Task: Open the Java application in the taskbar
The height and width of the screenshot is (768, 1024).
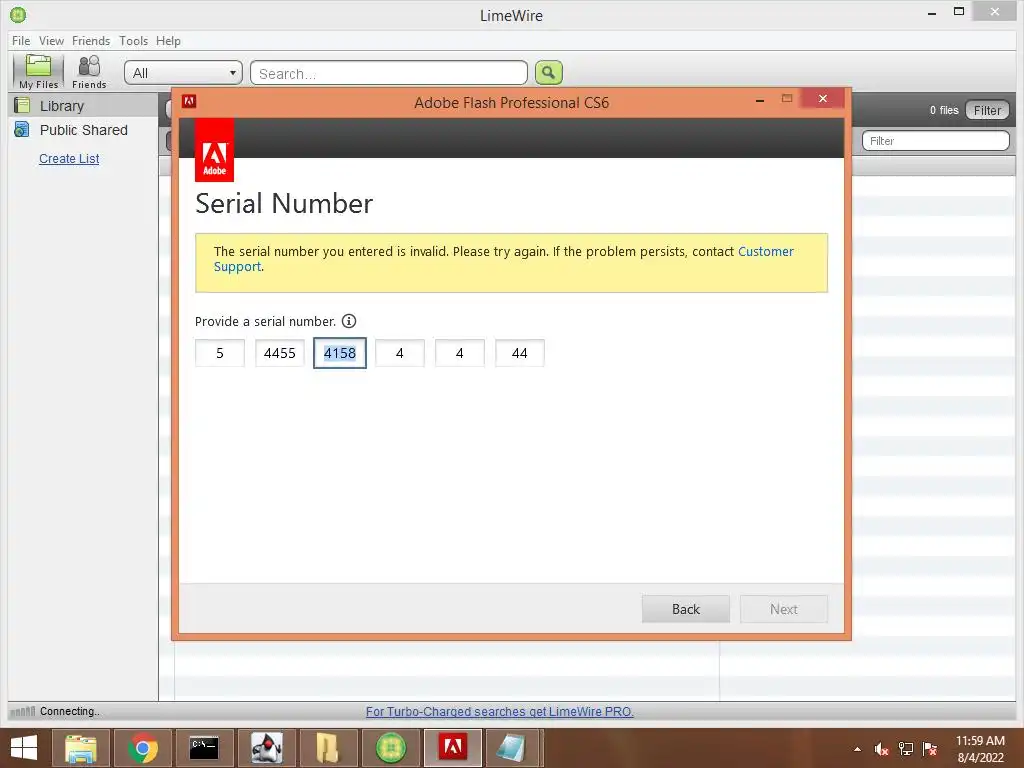Action: (x=266, y=748)
